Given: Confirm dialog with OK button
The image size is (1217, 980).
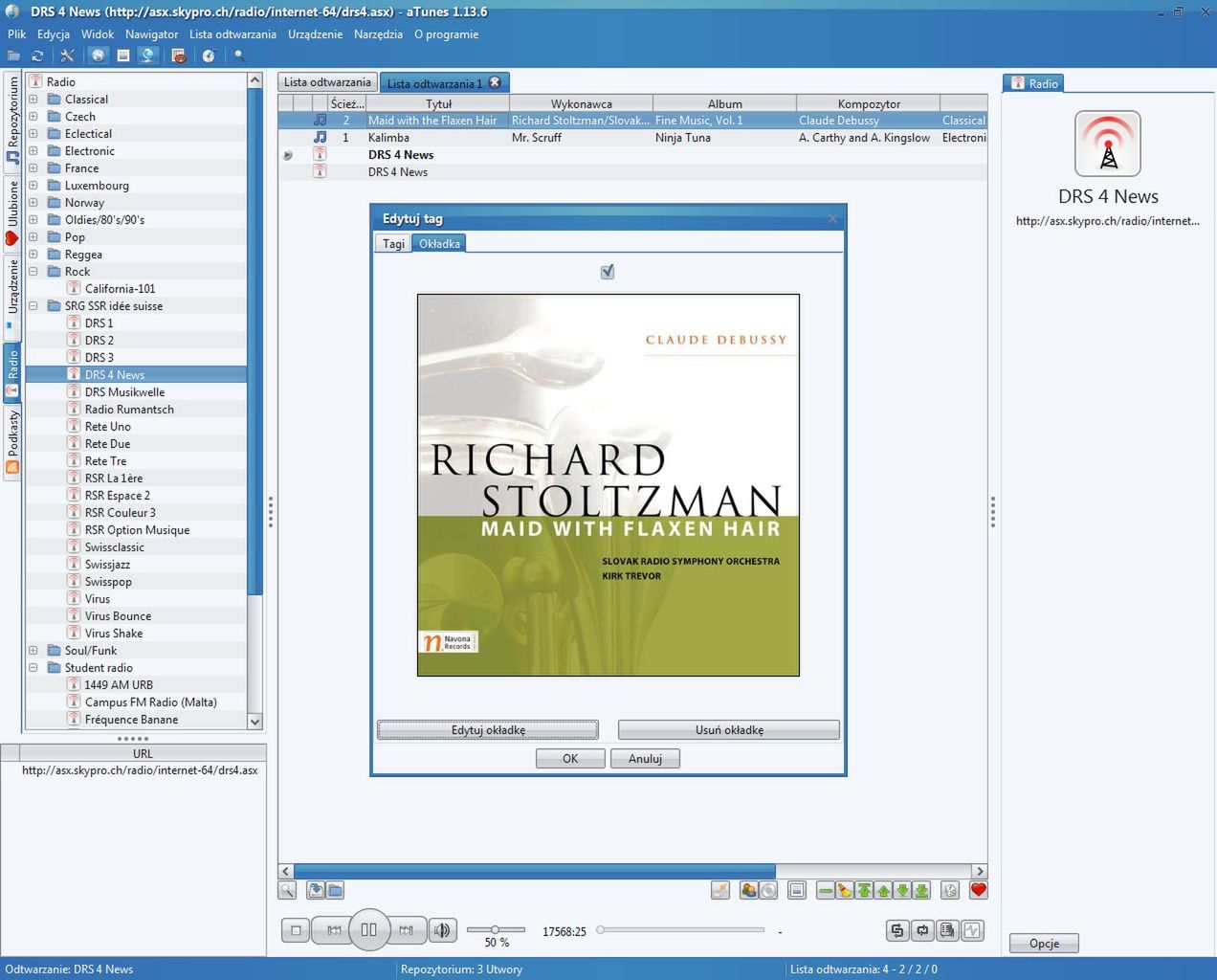Looking at the screenshot, I should click(x=570, y=759).
